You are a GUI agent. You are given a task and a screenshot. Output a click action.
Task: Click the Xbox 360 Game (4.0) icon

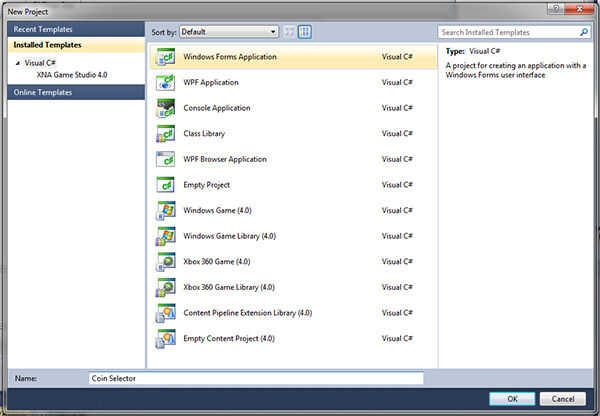[x=166, y=262]
